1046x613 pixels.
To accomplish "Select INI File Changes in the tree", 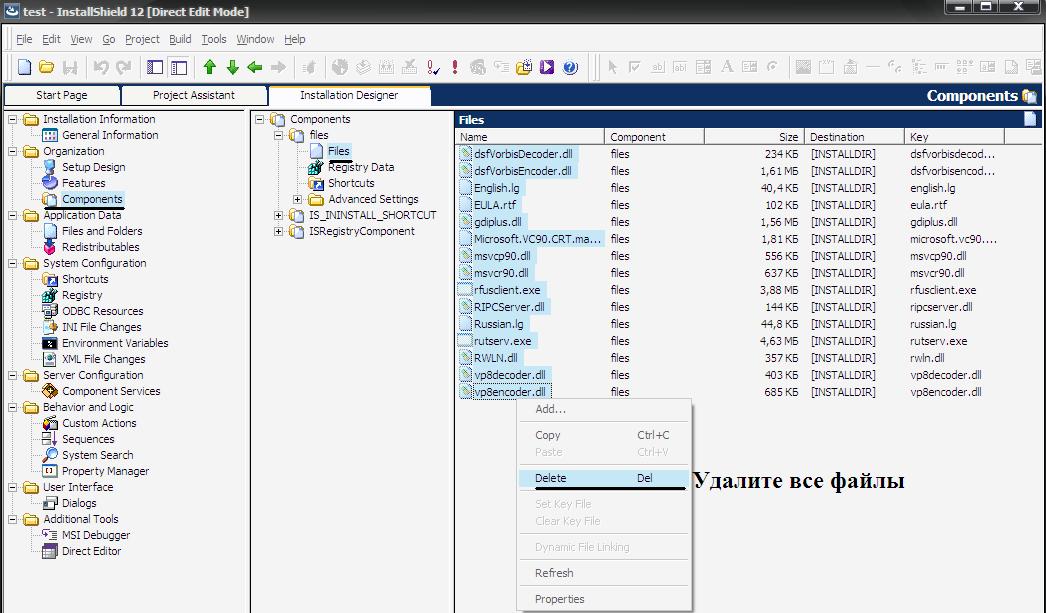I will pyautogui.click(x=101, y=328).
